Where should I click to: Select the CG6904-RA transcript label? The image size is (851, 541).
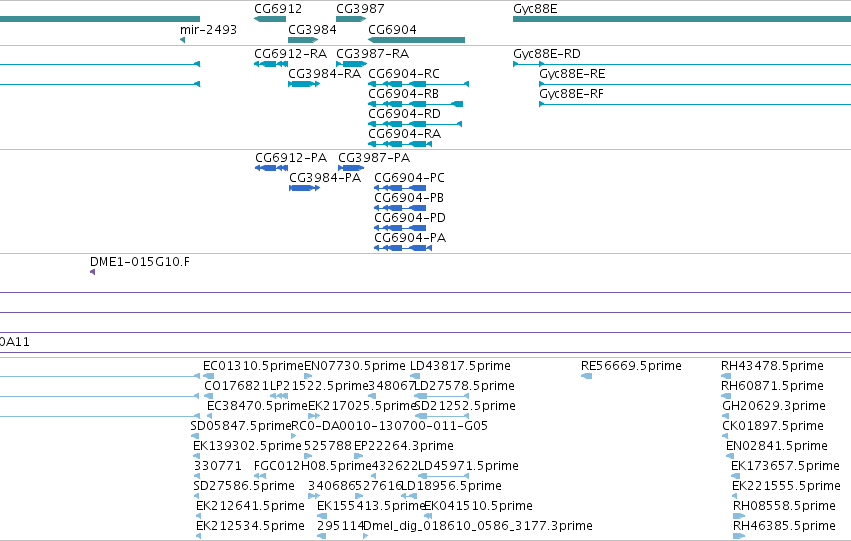404,134
